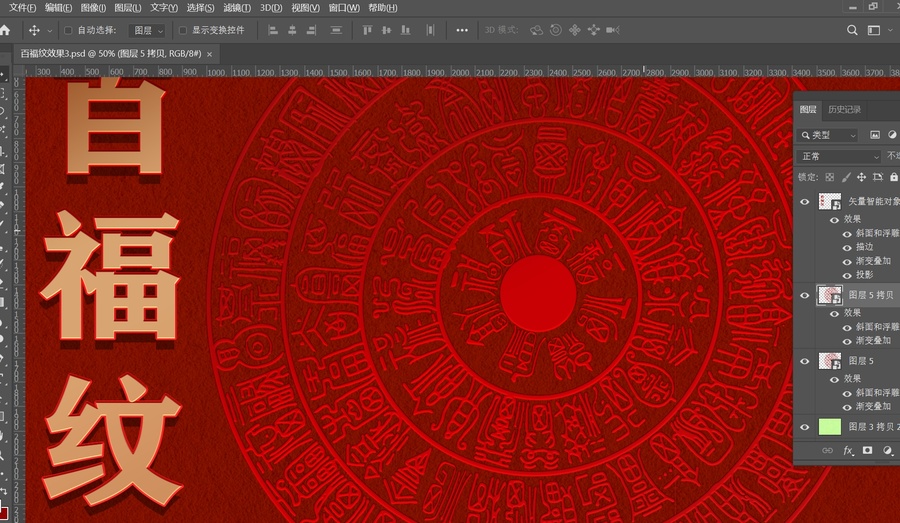Image resolution: width=900 pixels, height=523 pixels.
Task: Filter layers by pixel layer icon
Action: (875, 135)
